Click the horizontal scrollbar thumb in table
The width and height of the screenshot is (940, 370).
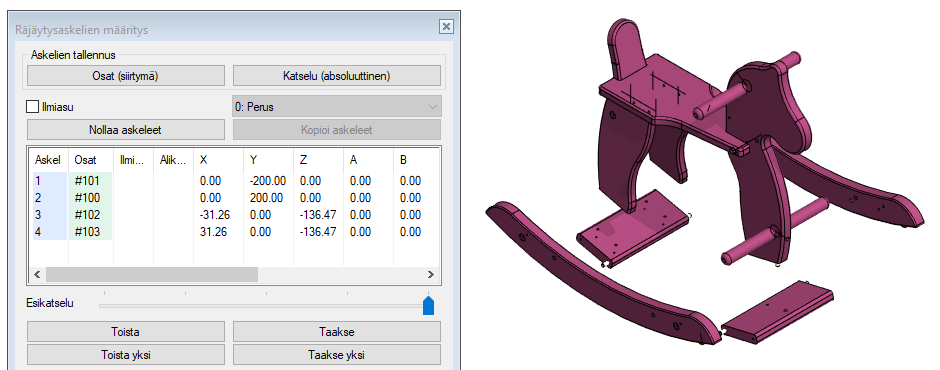pos(152,274)
